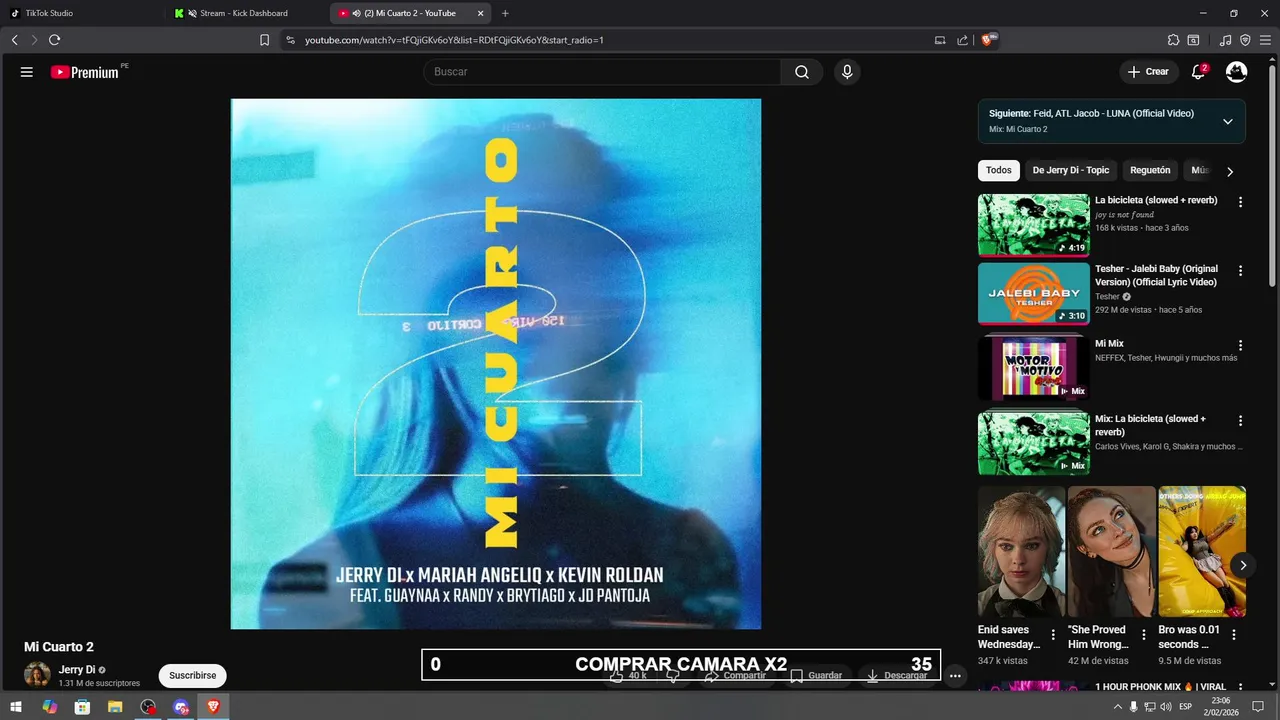Open the Windows notification center

point(1258,707)
